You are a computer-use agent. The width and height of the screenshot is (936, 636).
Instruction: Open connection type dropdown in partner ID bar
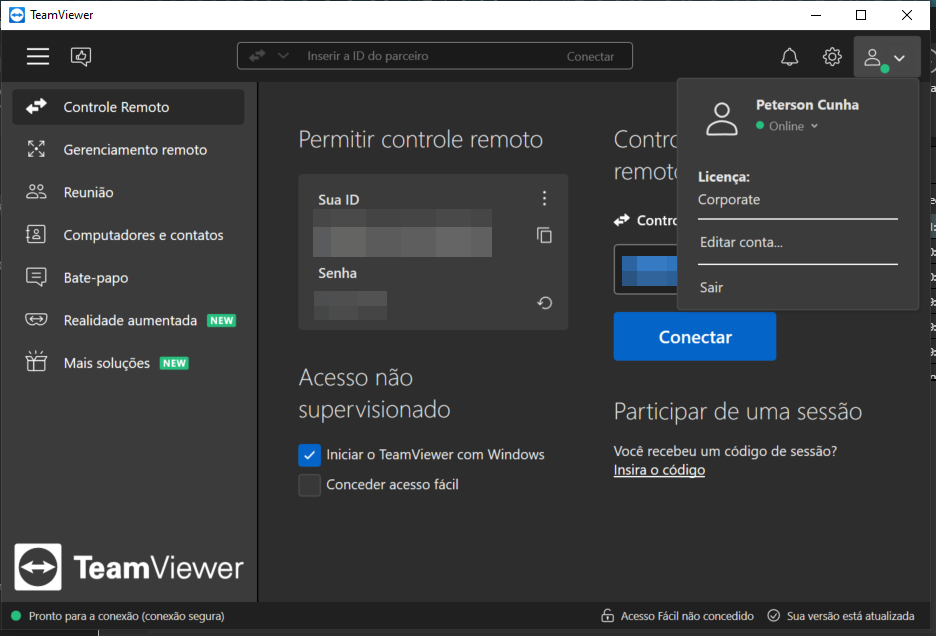[x=284, y=56]
